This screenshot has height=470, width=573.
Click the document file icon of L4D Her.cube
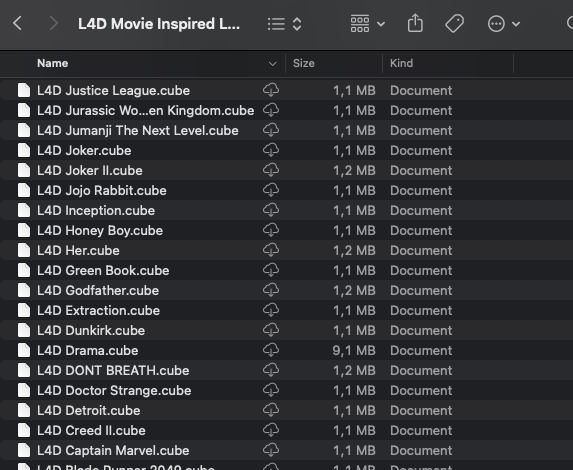24,250
